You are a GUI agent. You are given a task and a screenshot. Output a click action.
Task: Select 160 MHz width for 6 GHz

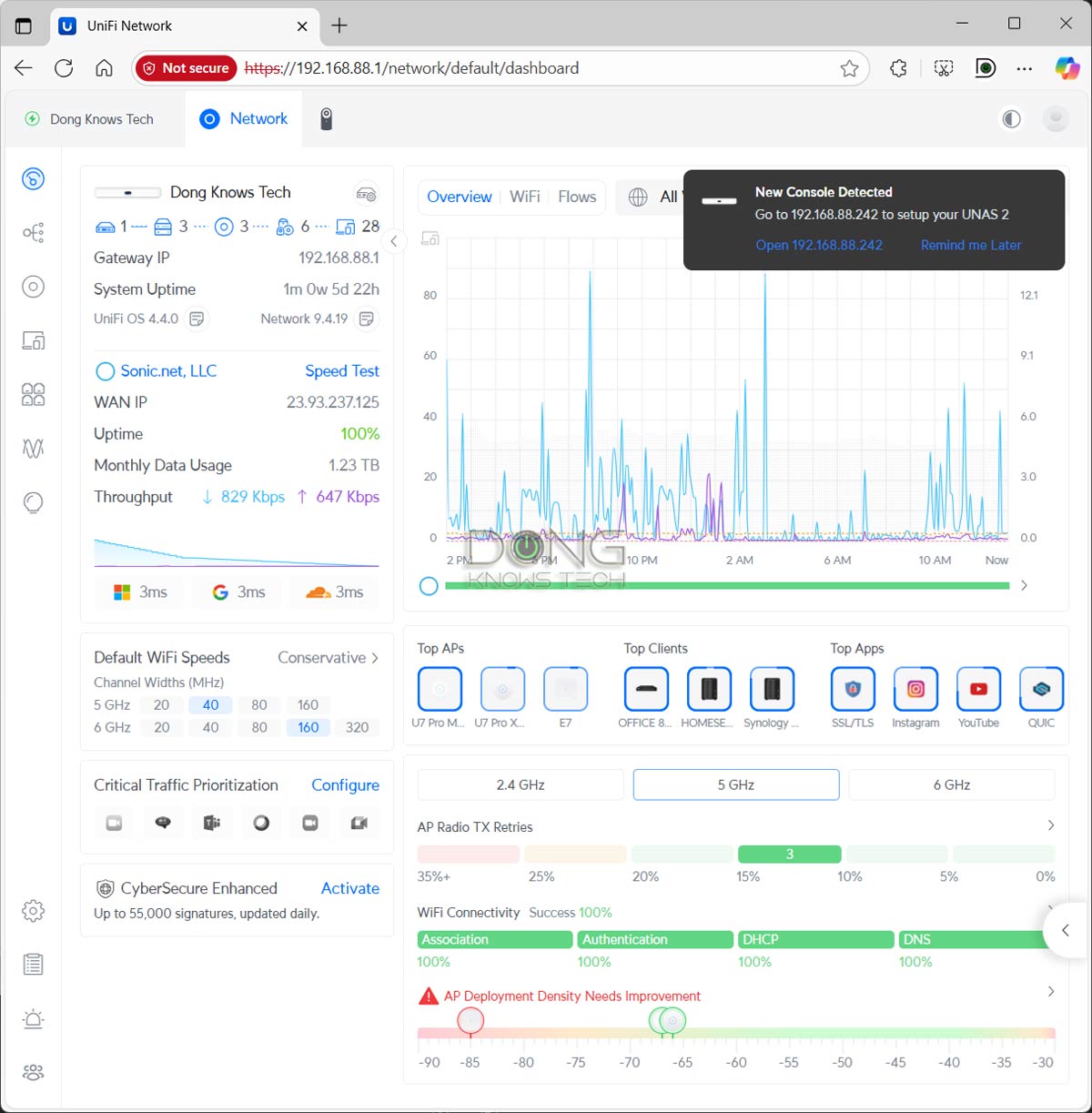[x=308, y=728]
